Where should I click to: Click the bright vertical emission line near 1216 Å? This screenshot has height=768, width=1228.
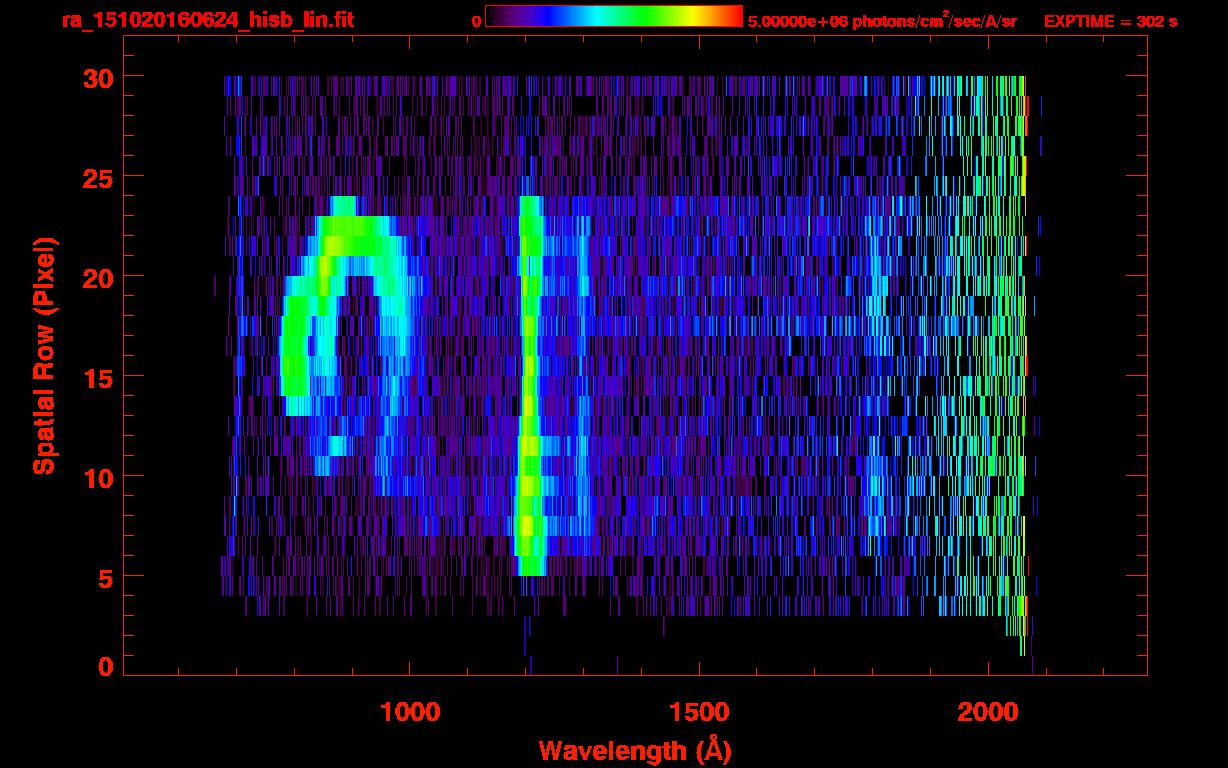[530, 386]
